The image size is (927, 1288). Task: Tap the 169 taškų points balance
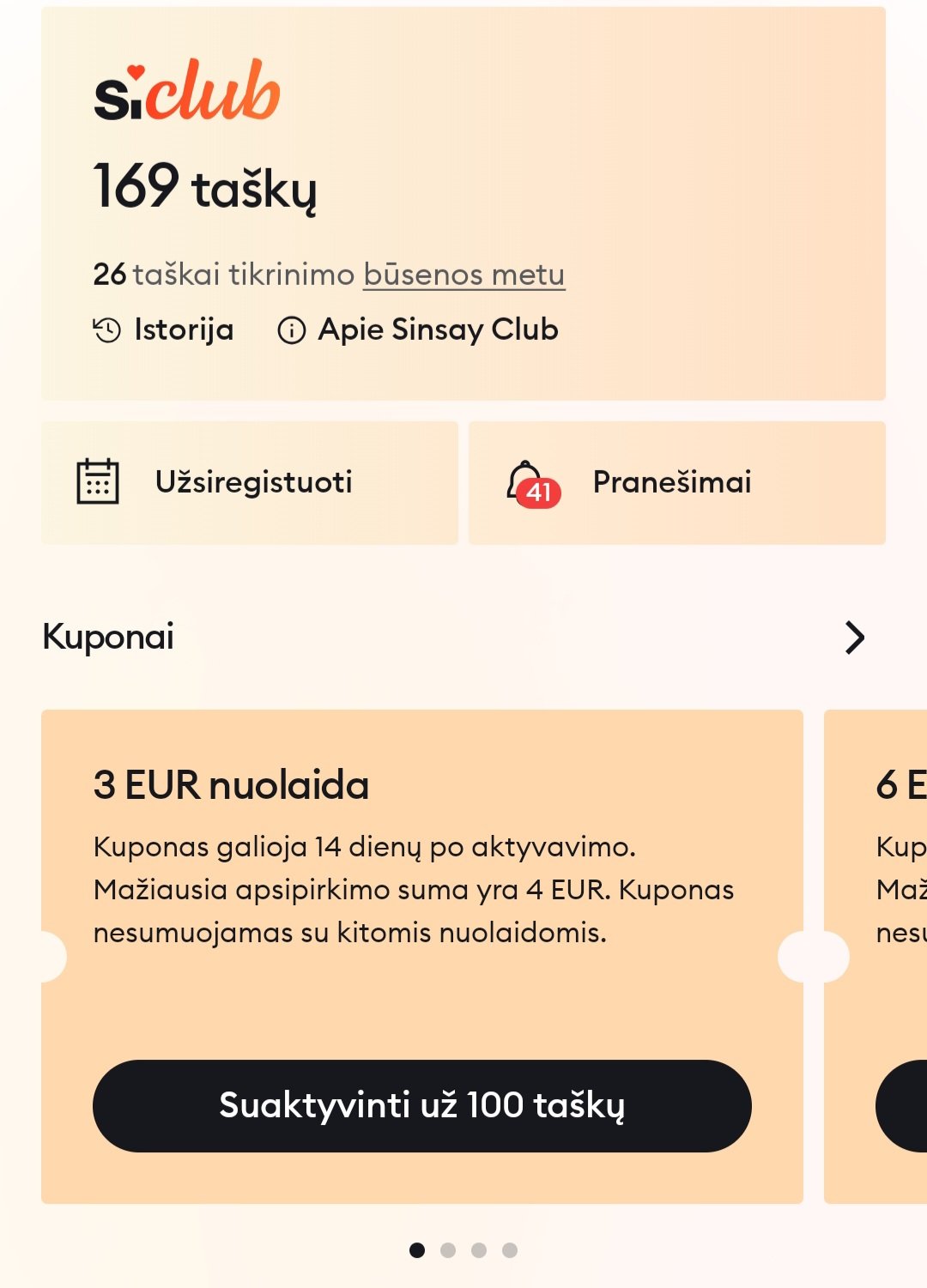tap(205, 186)
